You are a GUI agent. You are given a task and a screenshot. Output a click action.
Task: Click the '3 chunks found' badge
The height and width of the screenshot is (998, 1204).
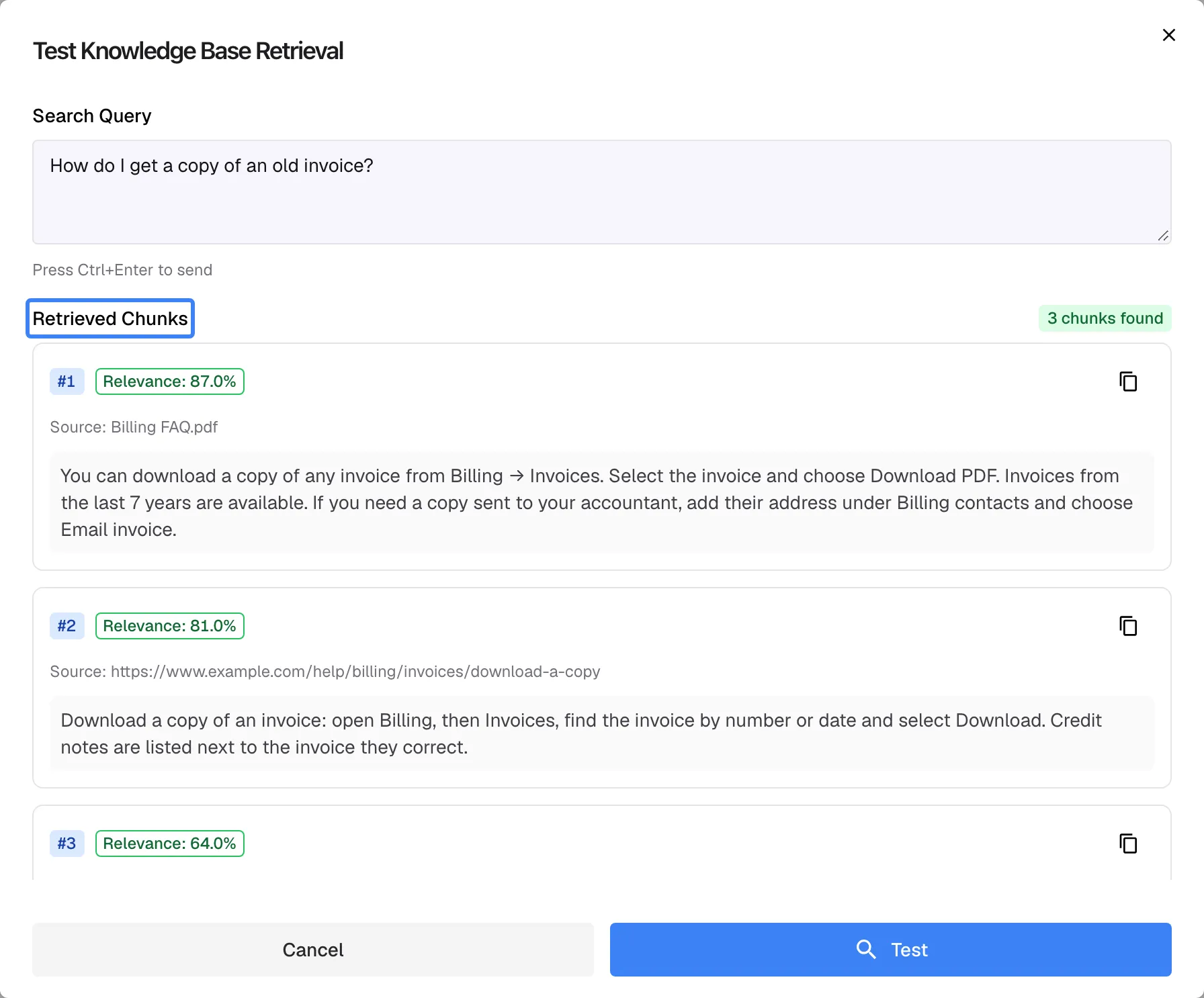1105,318
